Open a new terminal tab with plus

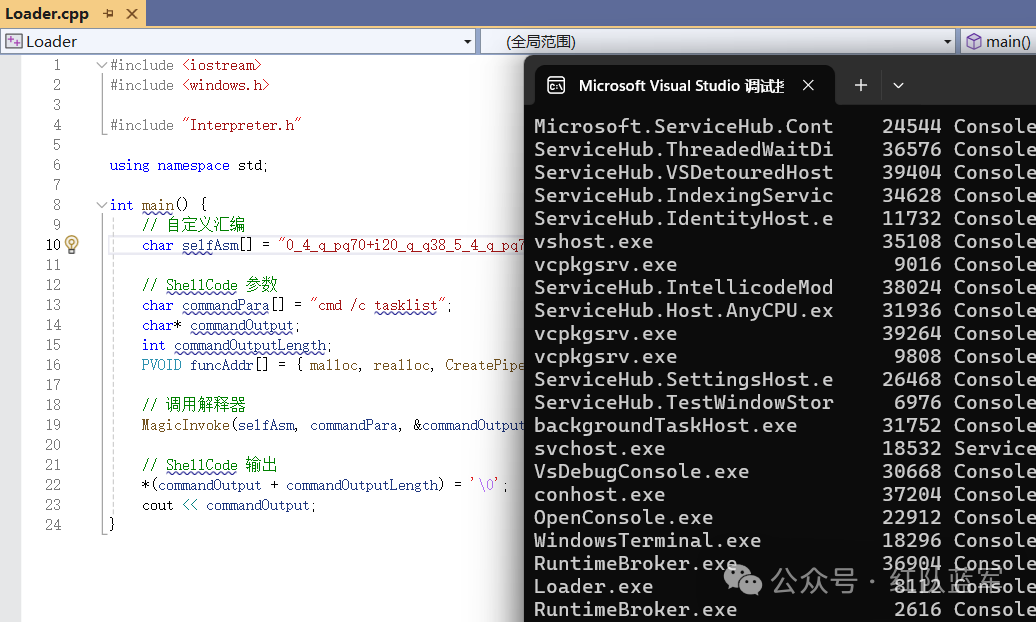click(860, 85)
